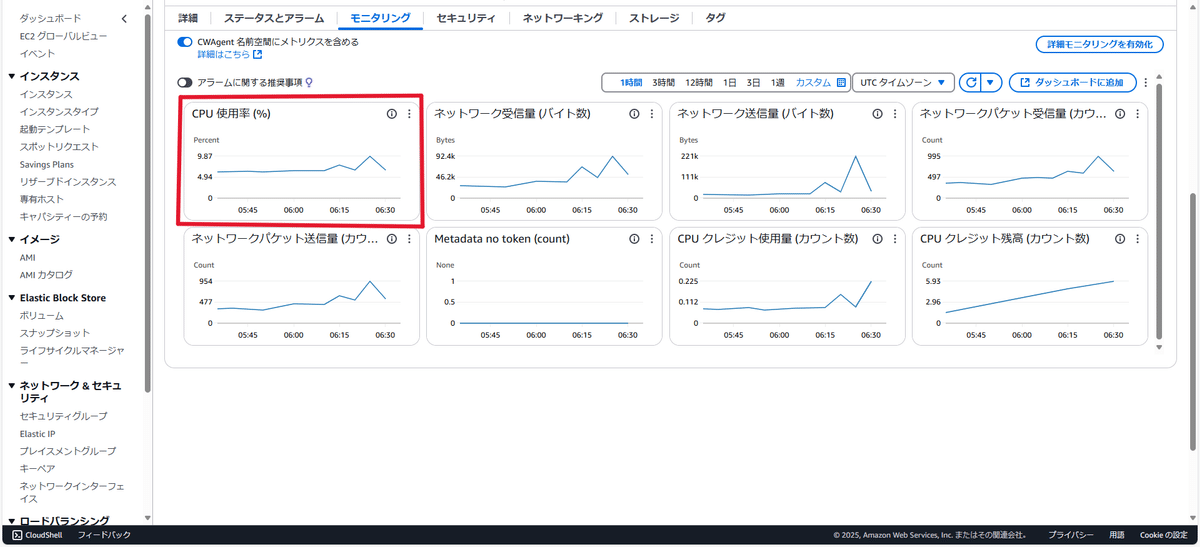Select the 1週 time range
Viewport: 1200px width, 547px height.
point(778,83)
